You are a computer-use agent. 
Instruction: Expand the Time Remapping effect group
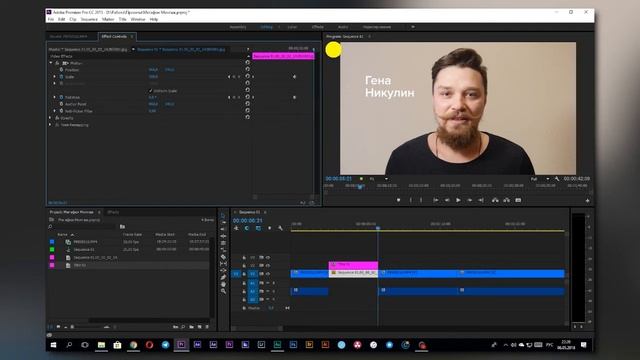pos(51,125)
